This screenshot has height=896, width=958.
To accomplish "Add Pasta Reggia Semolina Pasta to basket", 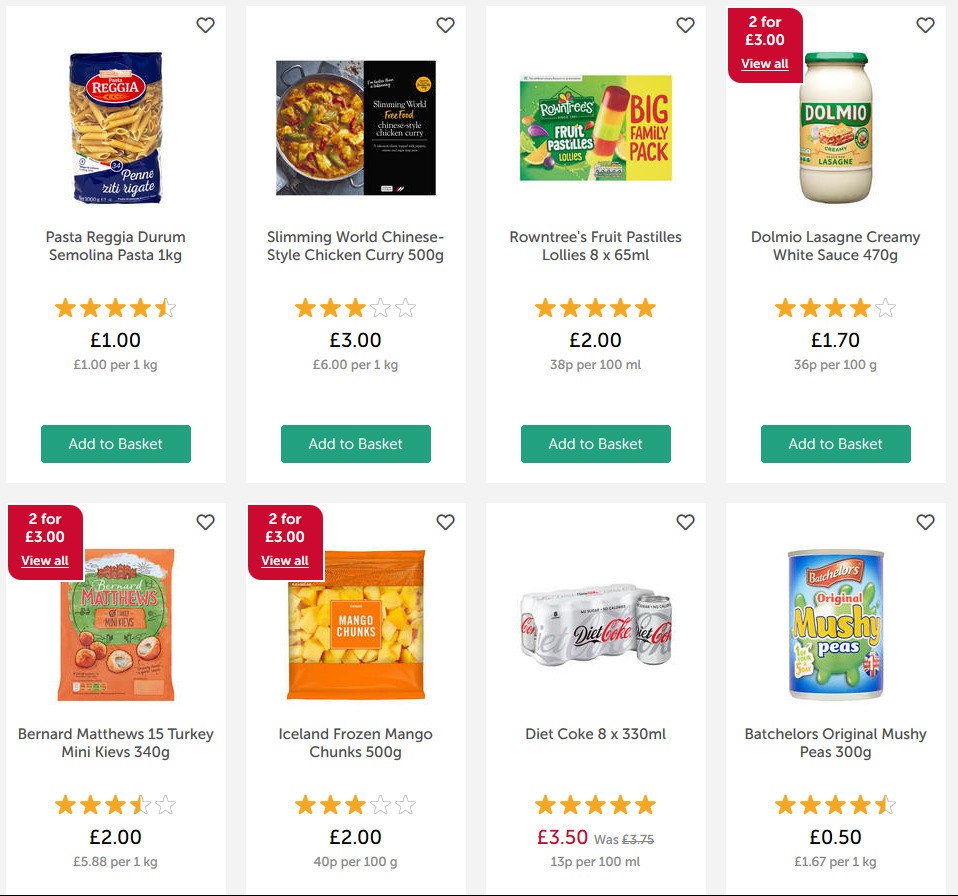I will click(116, 444).
